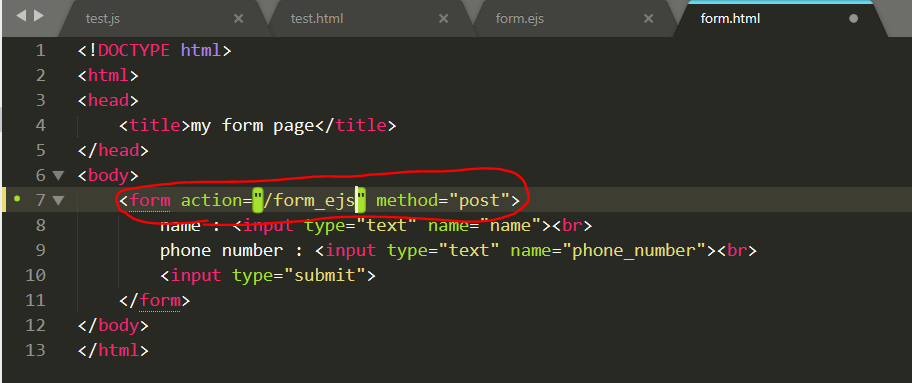Screen dimensions: 912x383
Task: Go to previous tab with left arrow
Action: click(x=21, y=16)
